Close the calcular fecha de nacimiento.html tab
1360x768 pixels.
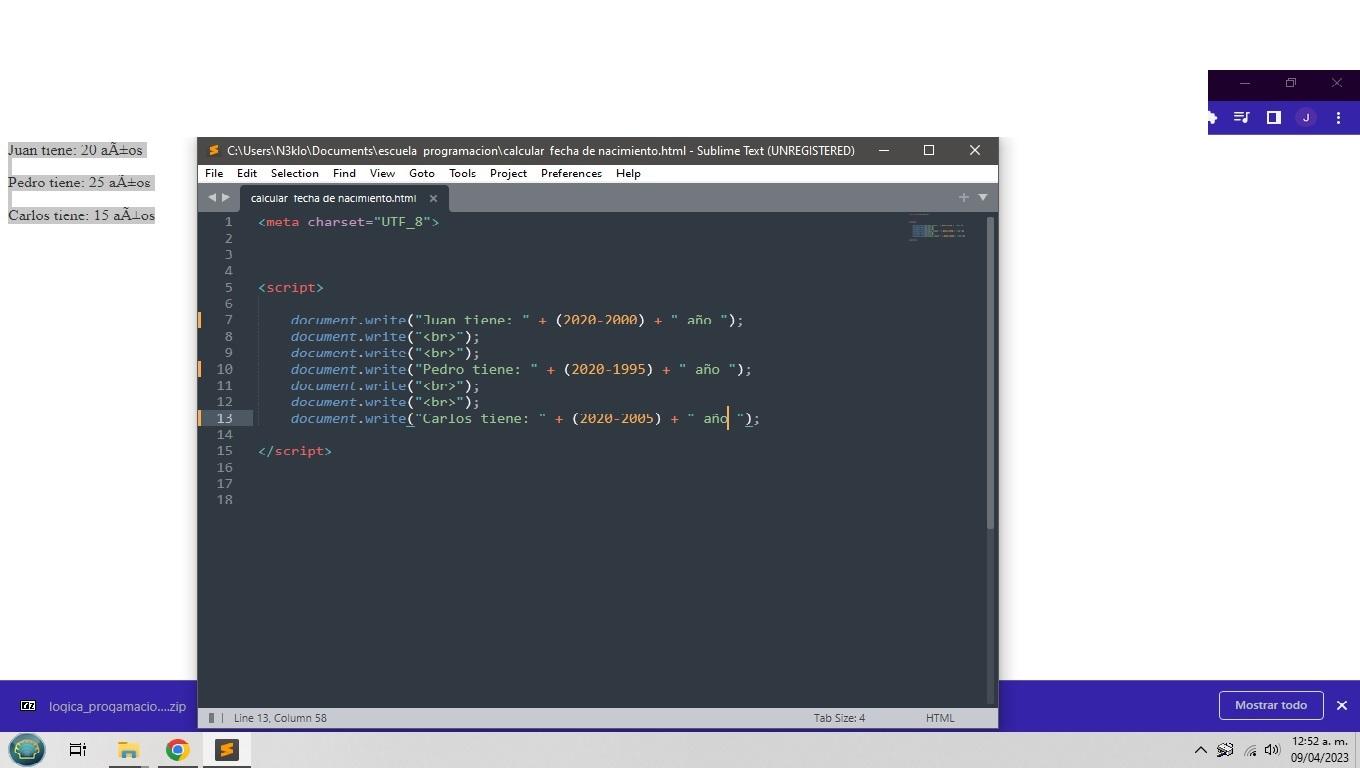[x=433, y=198]
